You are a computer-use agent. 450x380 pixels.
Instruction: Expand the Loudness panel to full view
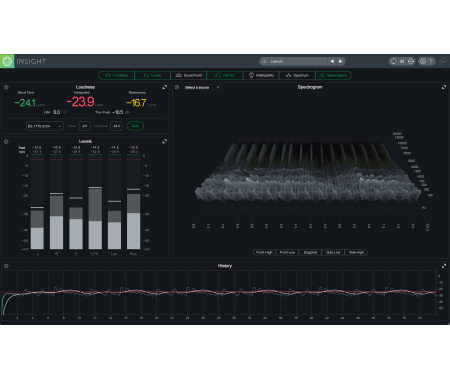[x=164, y=87]
